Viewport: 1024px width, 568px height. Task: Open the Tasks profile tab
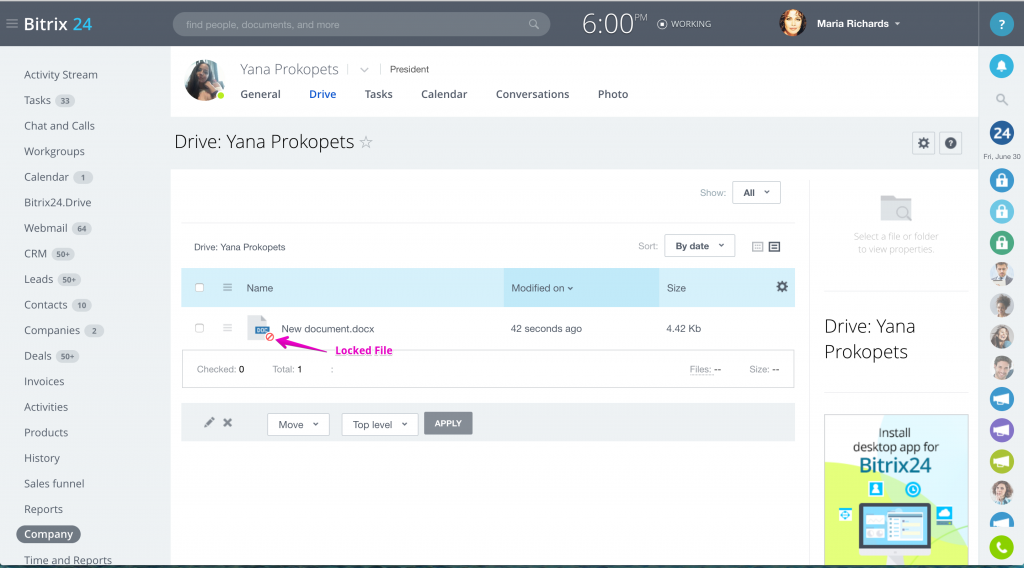[x=378, y=94]
